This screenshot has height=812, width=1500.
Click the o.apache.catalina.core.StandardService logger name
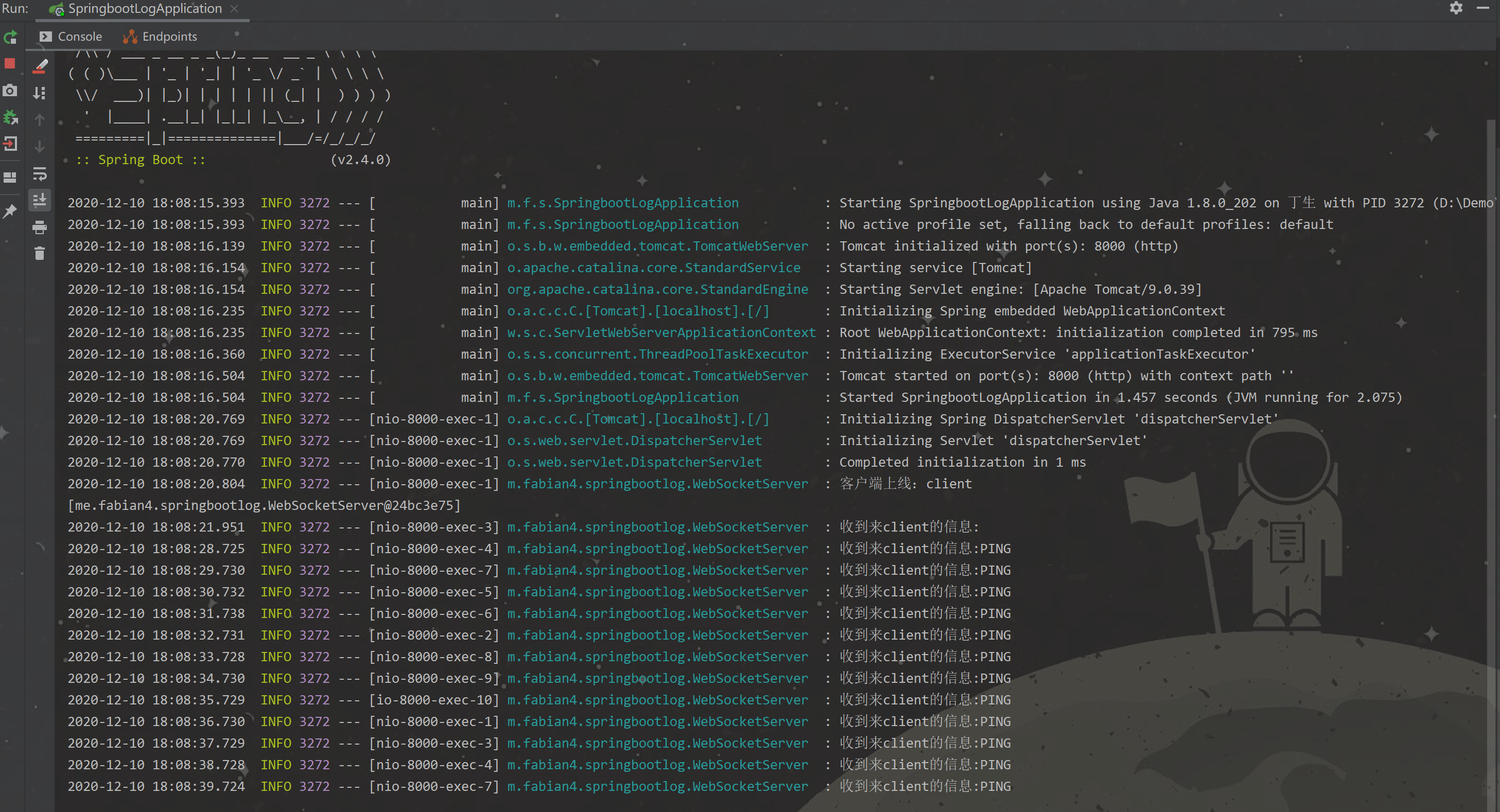(x=654, y=268)
